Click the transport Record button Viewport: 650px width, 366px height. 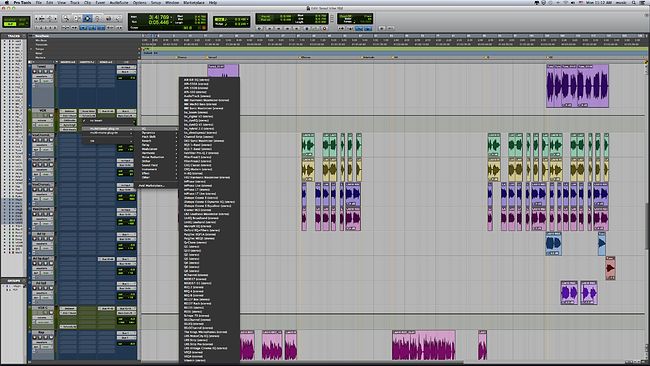click(325, 28)
